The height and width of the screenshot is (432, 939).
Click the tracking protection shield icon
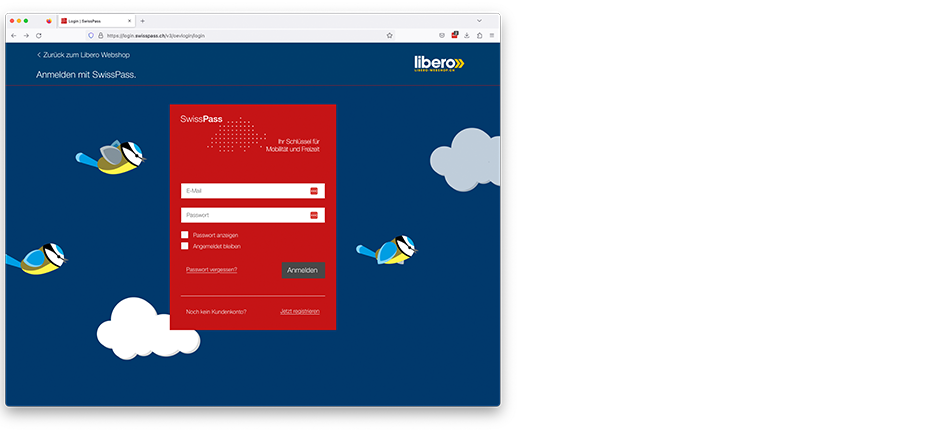tap(91, 36)
